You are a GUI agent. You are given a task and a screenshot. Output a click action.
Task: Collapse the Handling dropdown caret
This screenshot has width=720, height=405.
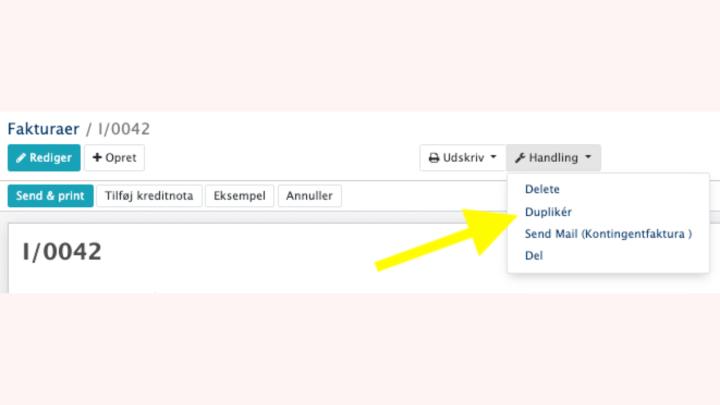click(x=588, y=157)
